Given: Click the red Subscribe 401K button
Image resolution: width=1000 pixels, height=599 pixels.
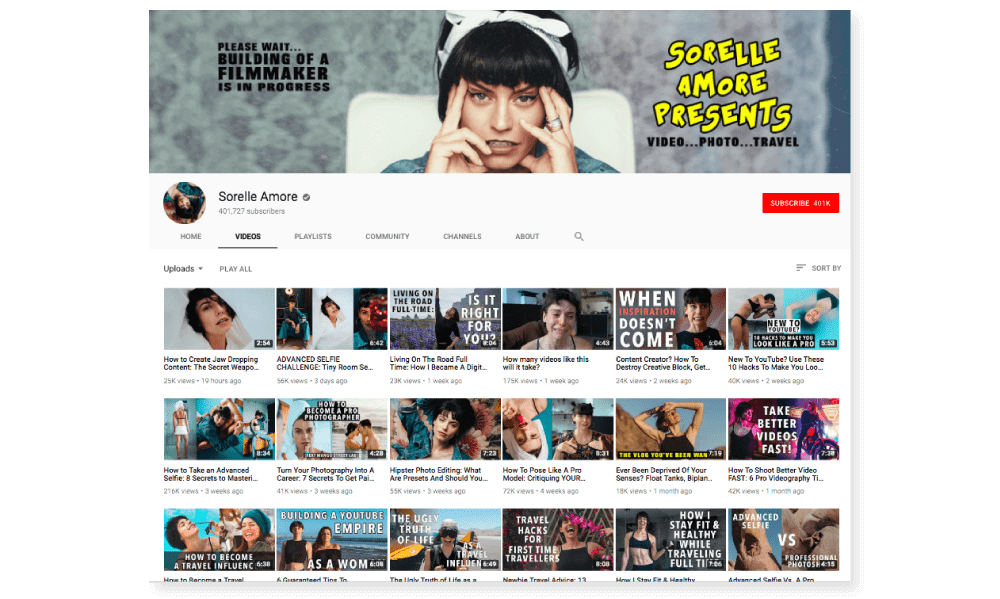Looking at the screenshot, I should point(800,203).
